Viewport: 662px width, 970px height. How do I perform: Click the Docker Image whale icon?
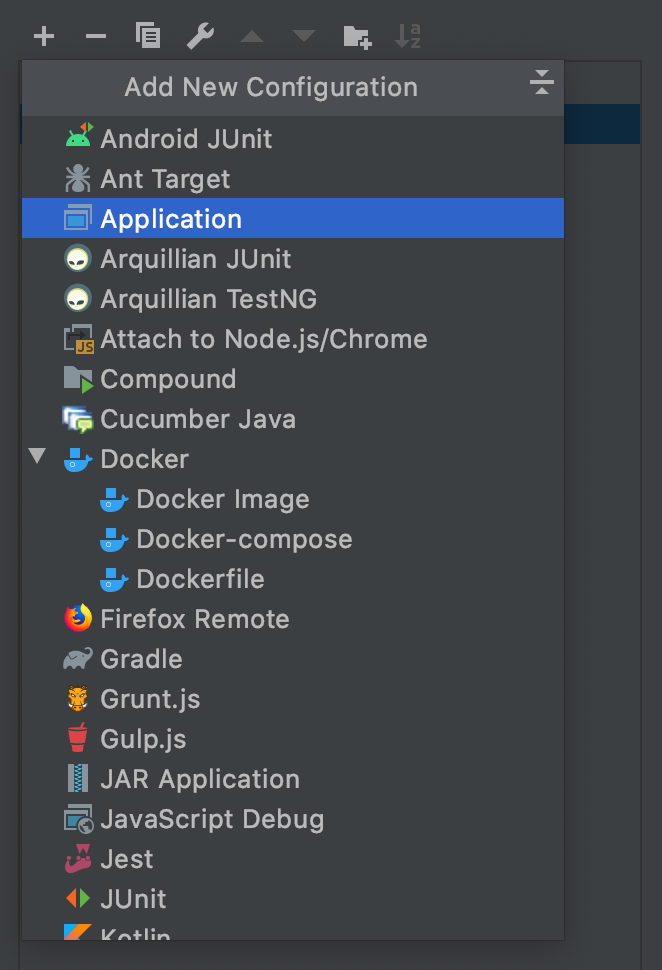coord(114,500)
